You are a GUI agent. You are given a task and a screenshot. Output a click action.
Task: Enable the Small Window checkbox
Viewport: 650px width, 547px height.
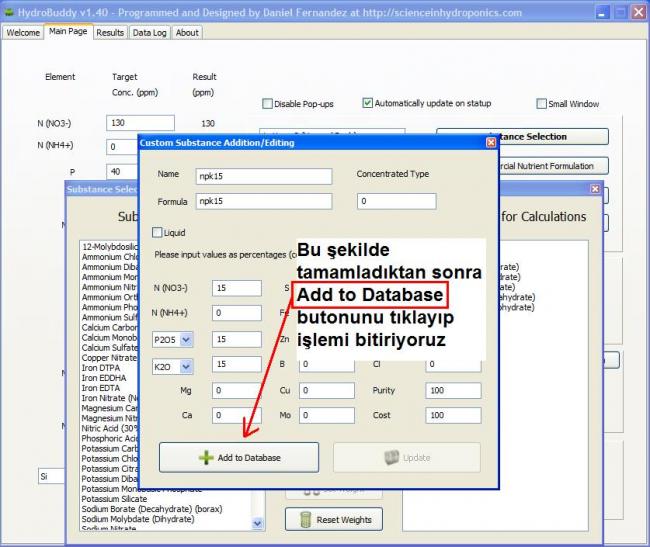pyautogui.click(x=541, y=104)
